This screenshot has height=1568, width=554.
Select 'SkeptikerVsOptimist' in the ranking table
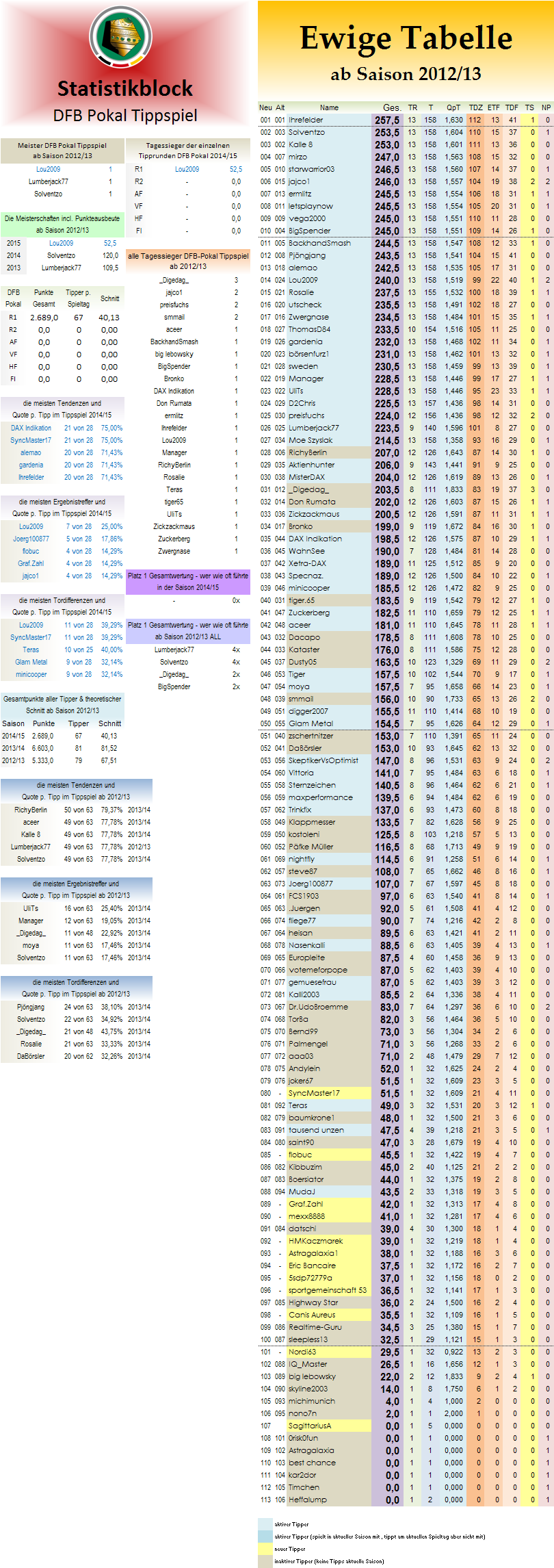pyautogui.click(x=323, y=760)
